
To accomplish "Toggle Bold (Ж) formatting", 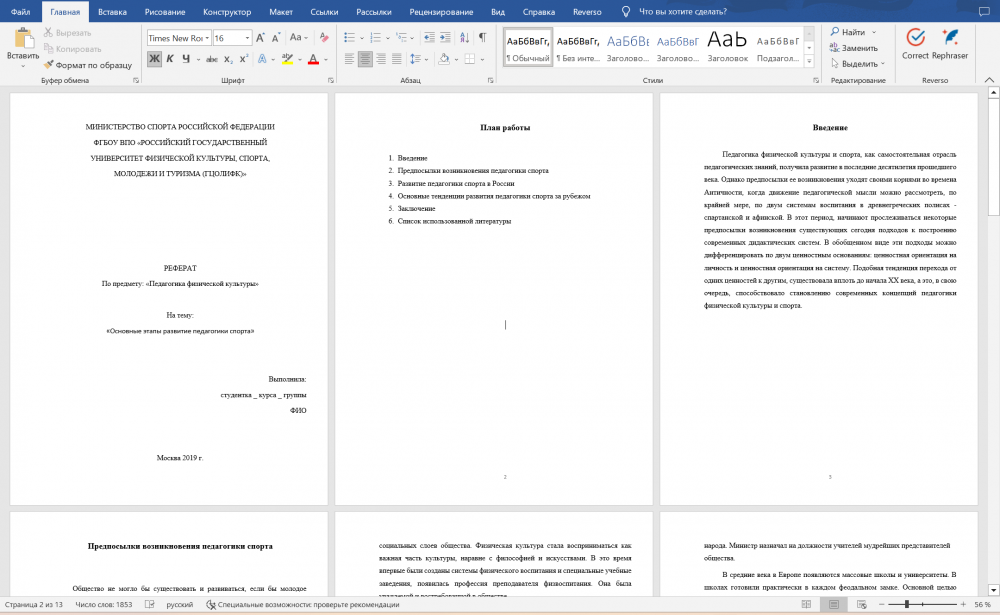I will (x=154, y=59).
